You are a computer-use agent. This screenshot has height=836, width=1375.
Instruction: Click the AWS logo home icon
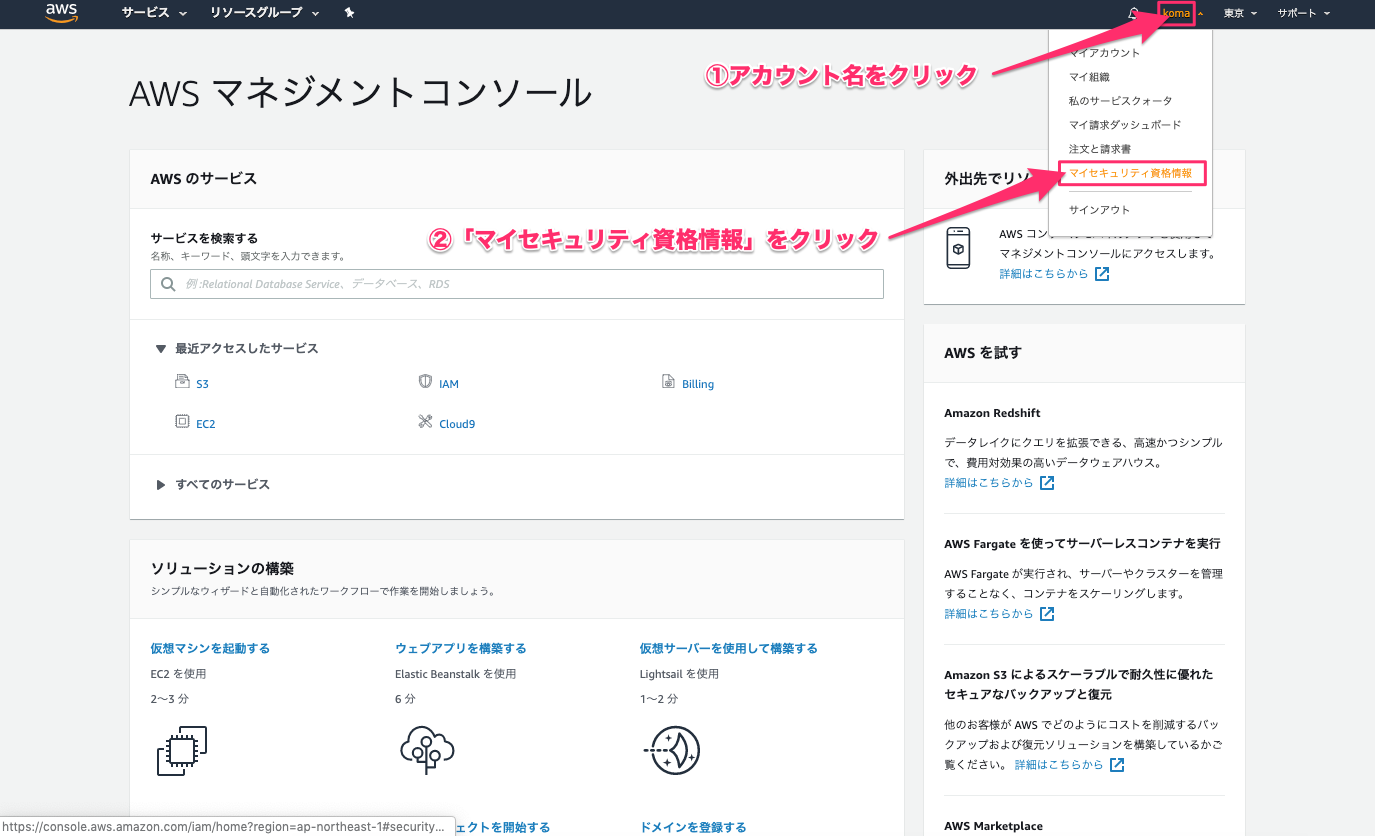(61, 13)
